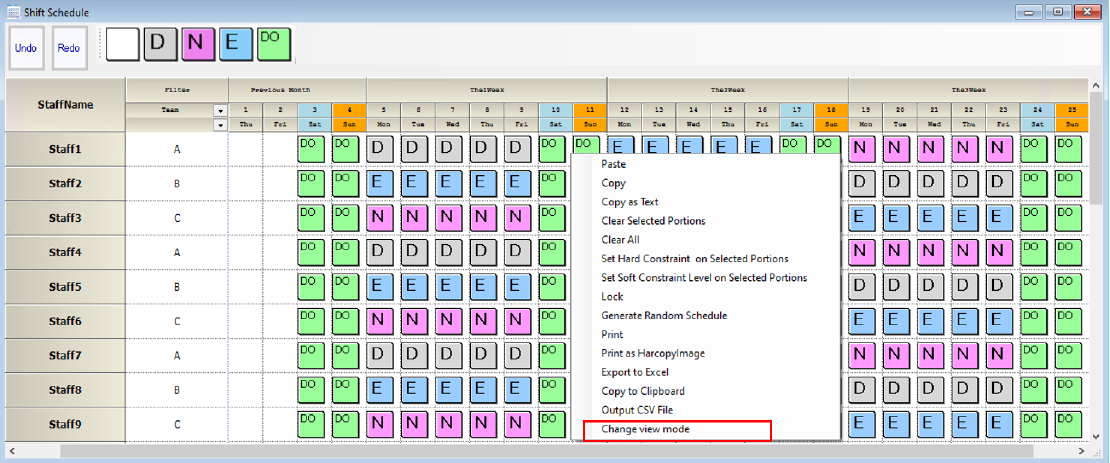1110x463 pixels.
Task: Click Staff9's DO cell on Sunday 4
Action: 347,424
